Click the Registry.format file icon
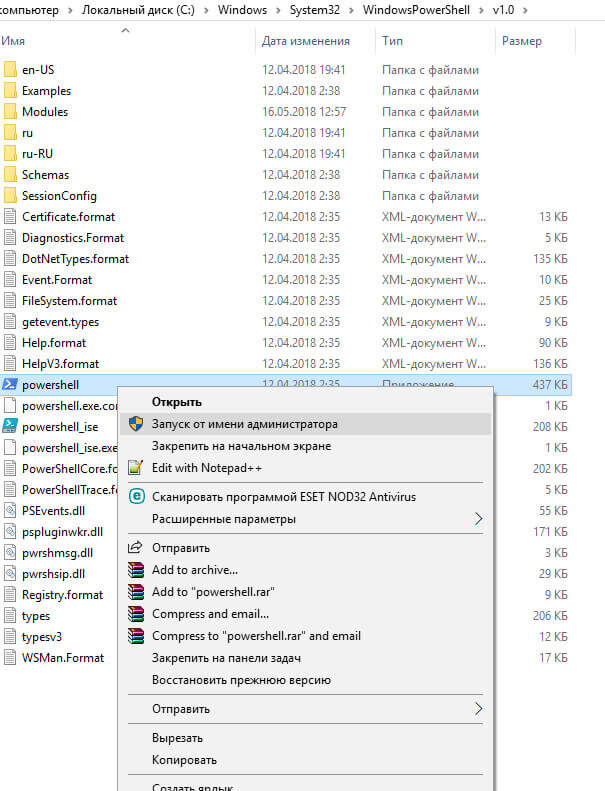Screen dimensions: 605x791 [10, 595]
